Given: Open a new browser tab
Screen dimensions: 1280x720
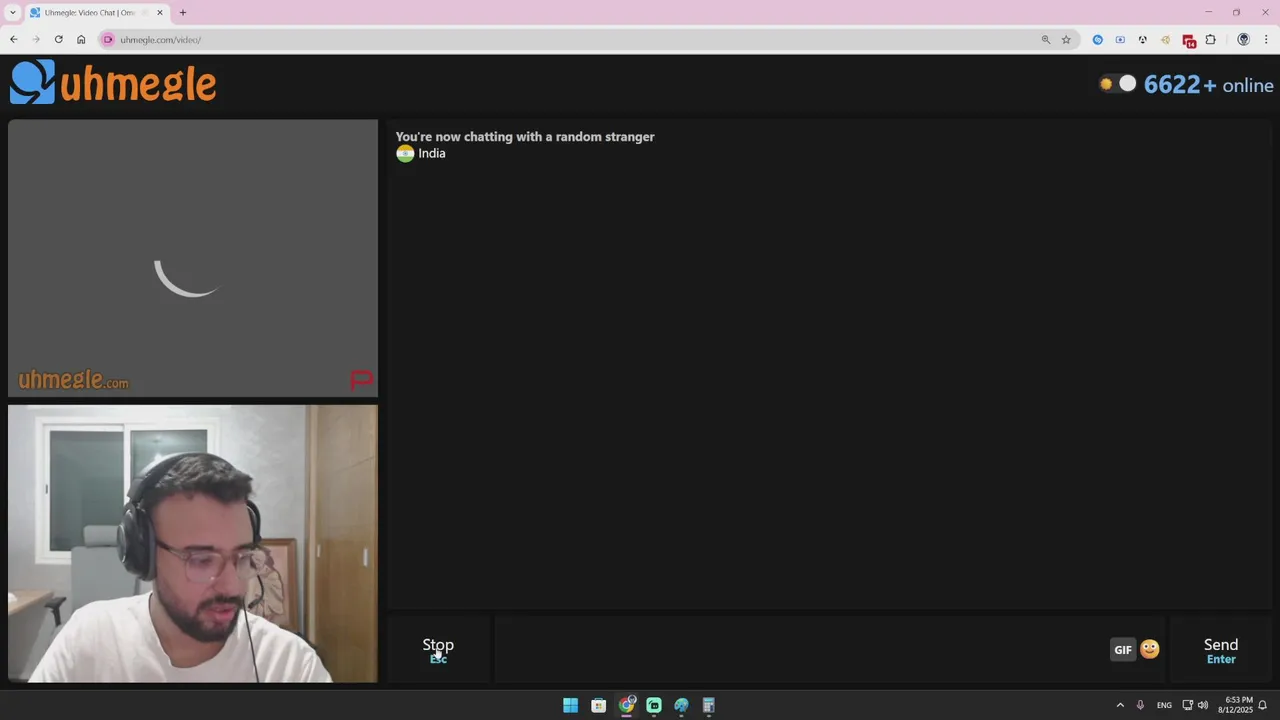Looking at the screenshot, I should [x=183, y=13].
